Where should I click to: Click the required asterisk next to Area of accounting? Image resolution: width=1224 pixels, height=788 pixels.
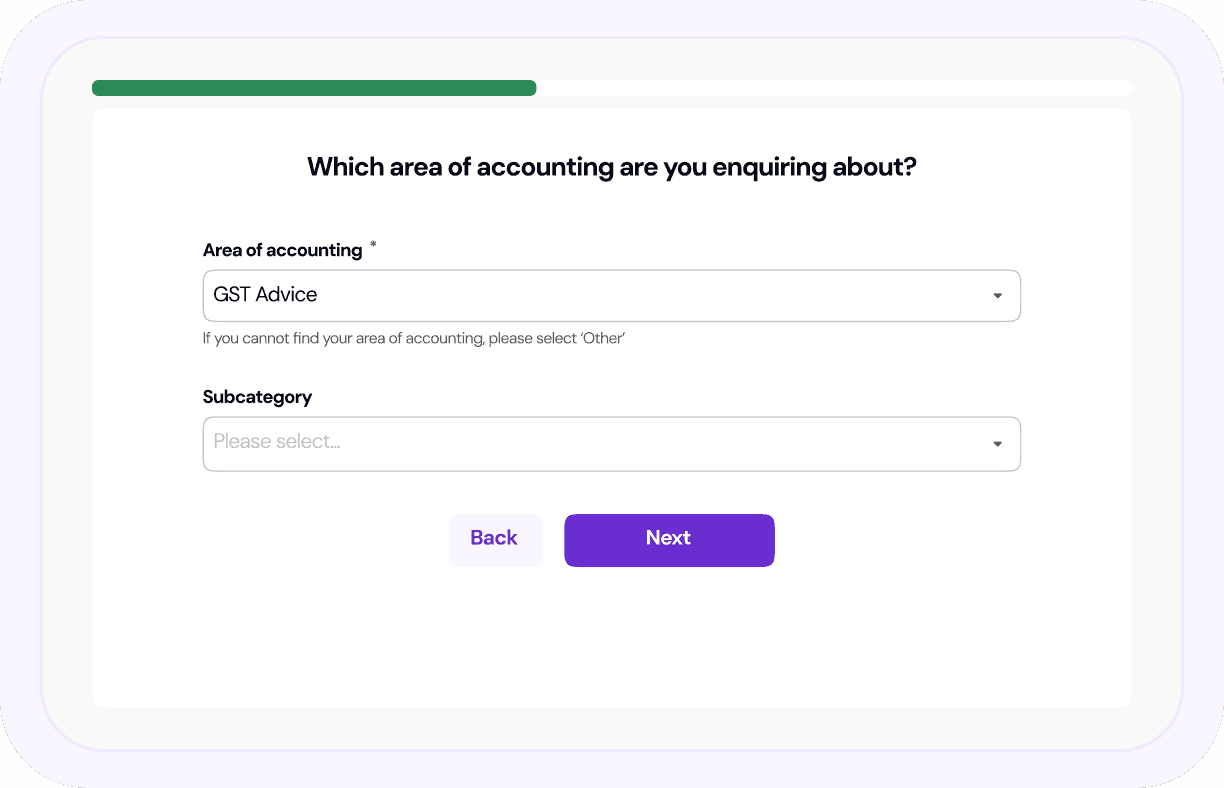[374, 245]
